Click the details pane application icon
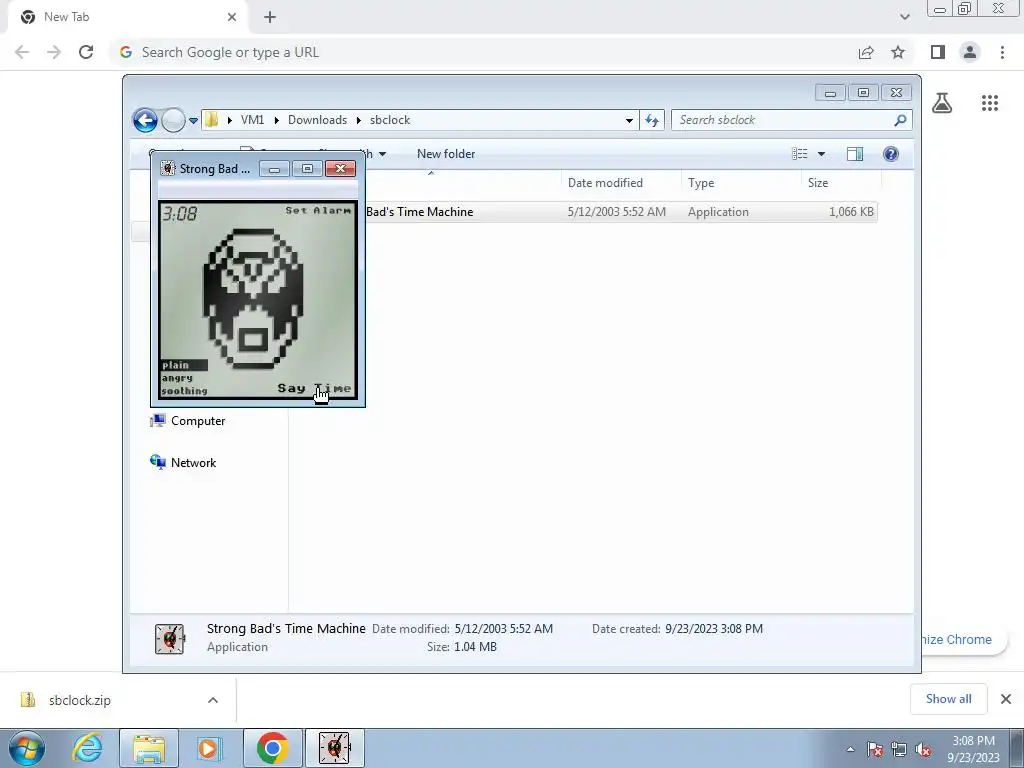Screen dimensions: 1024x768 click(x=170, y=639)
